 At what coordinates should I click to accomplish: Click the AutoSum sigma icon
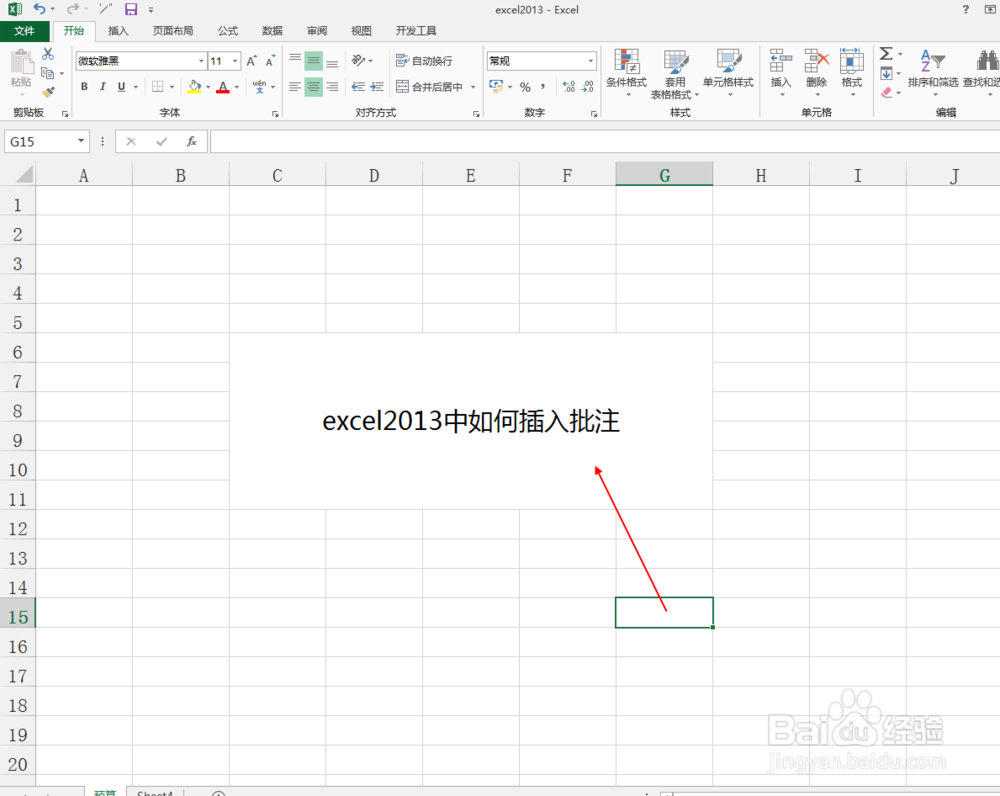886,54
